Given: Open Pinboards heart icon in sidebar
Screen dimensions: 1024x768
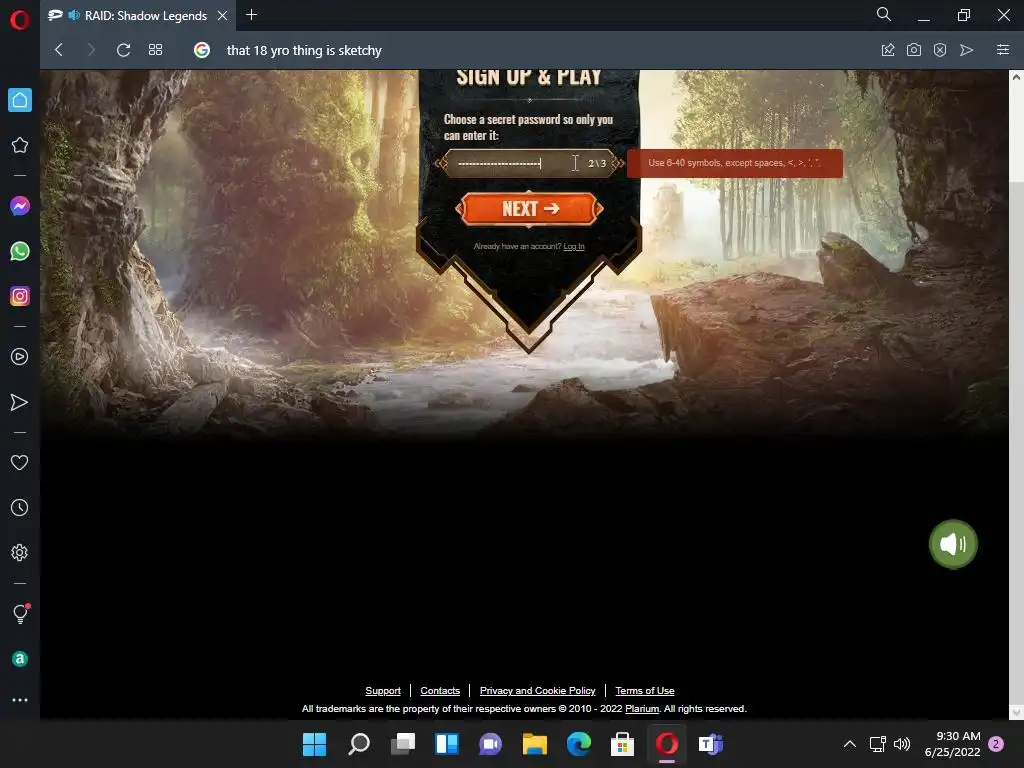Looking at the screenshot, I should 20,462.
